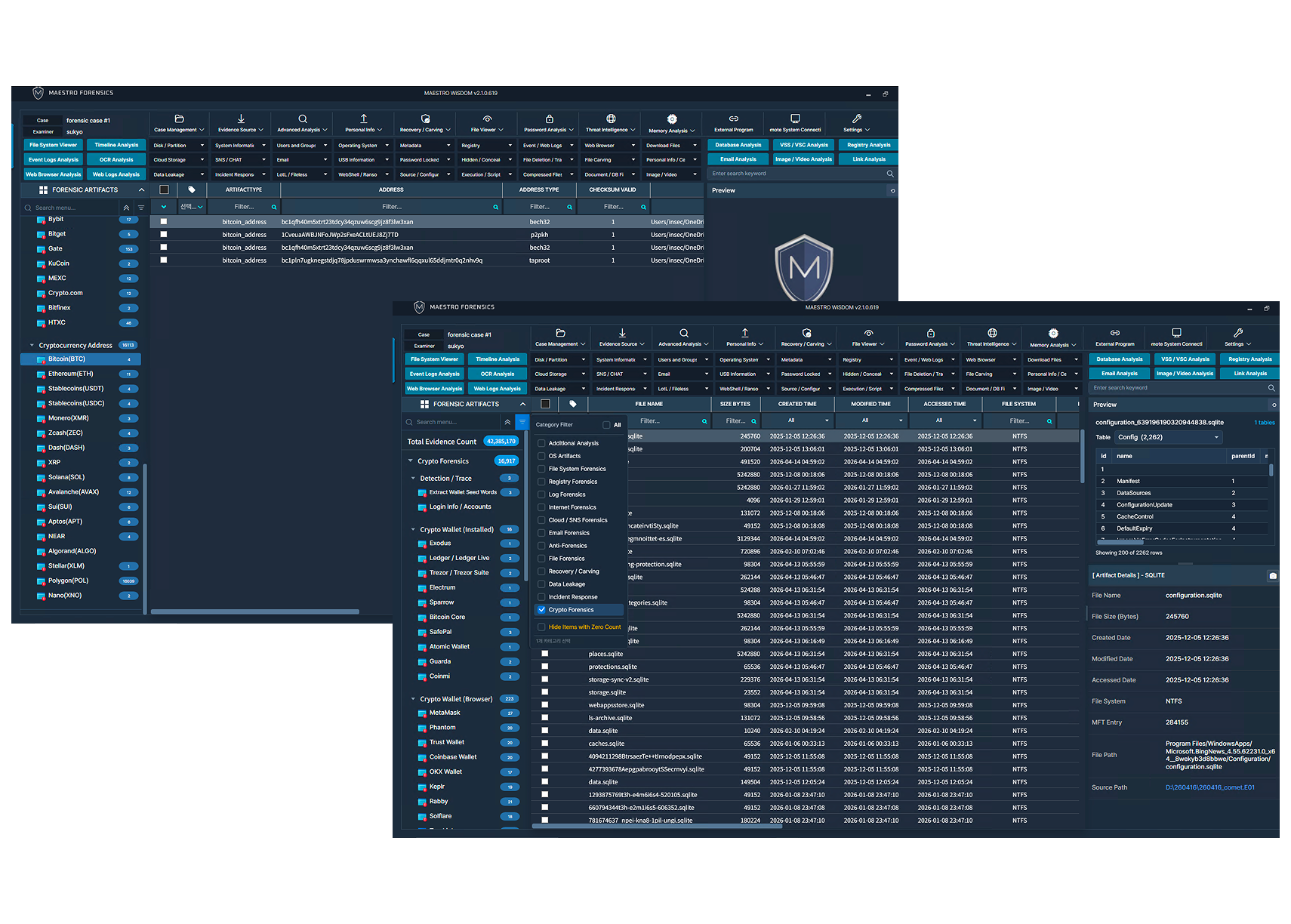1291x924 pixels.
Task: Open Disk / Partition dropdown in front window
Action: point(560,360)
